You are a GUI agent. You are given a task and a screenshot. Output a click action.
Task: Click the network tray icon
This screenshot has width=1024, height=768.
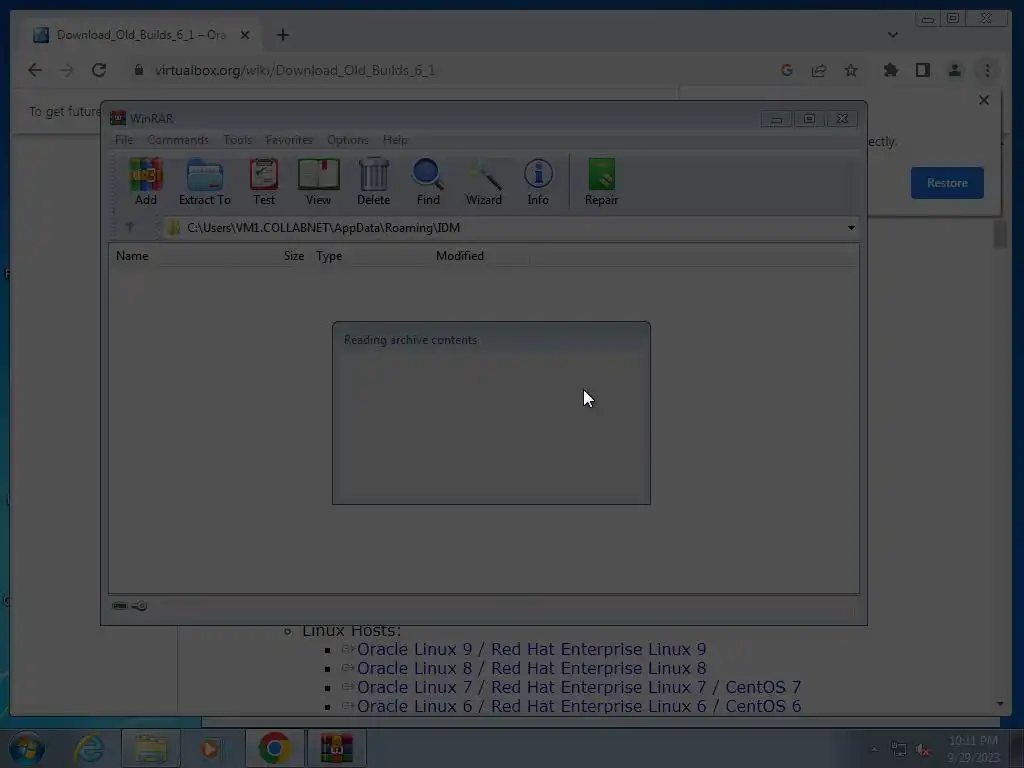point(899,750)
